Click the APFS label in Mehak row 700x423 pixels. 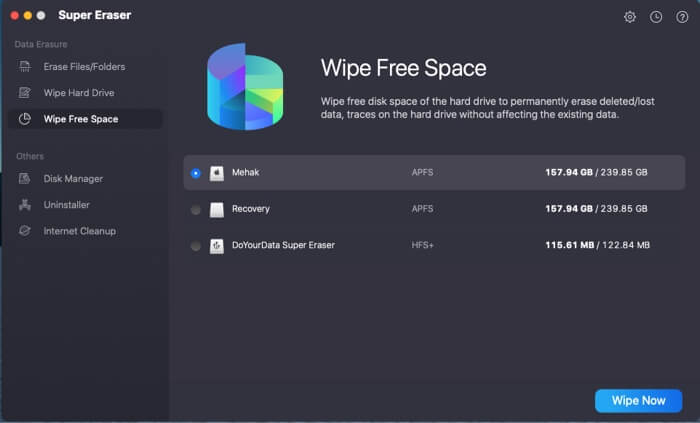pyautogui.click(x=422, y=172)
